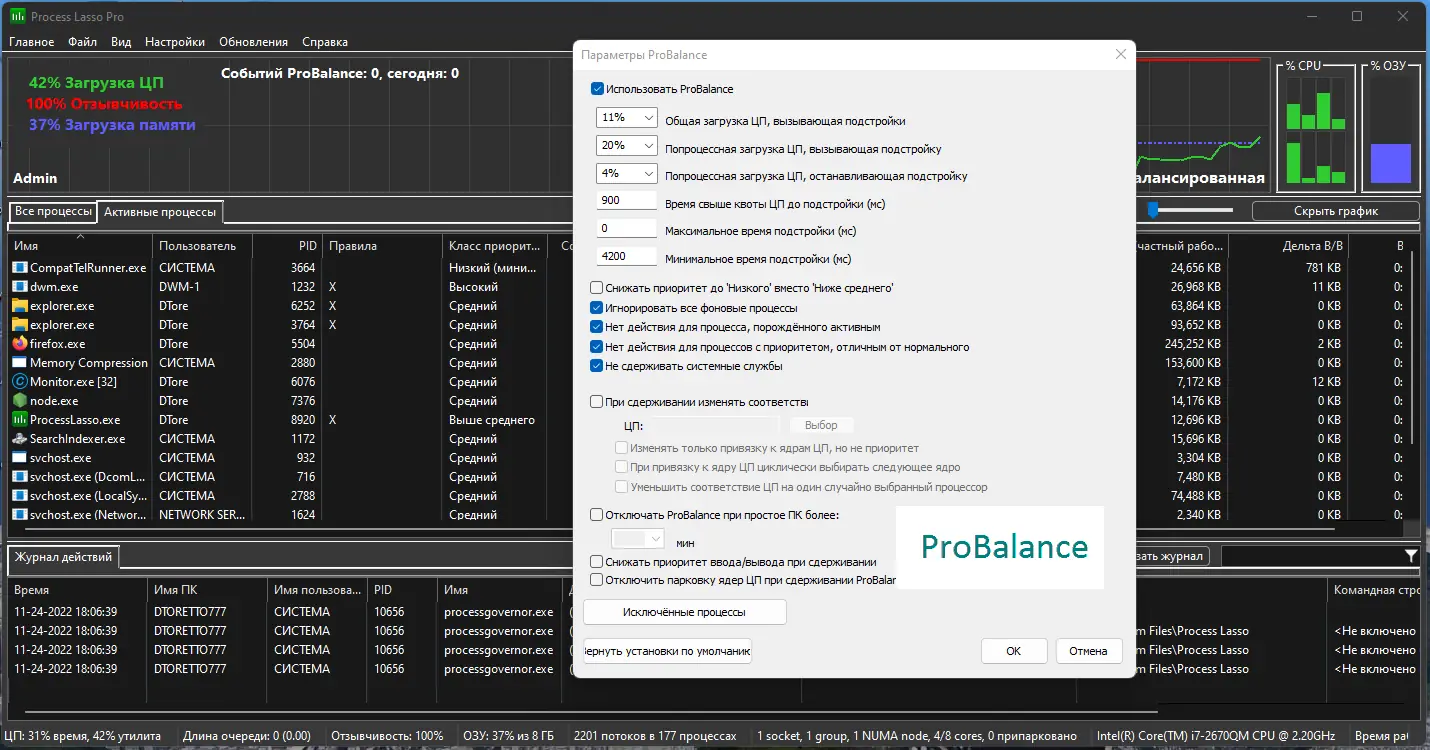
Task: Toggle Нет действия для процессов с приоритетом
Action: pos(597,347)
